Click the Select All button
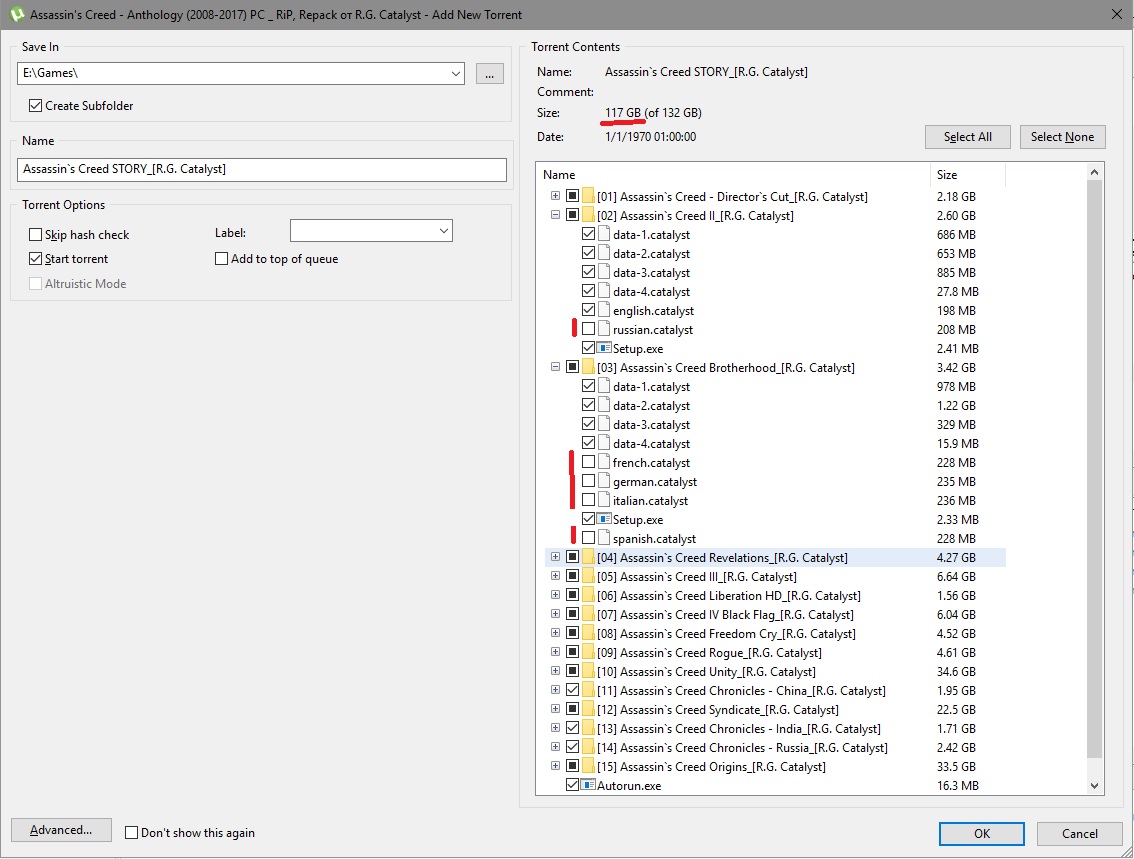The height and width of the screenshot is (859, 1134). (x=967, y=137)
